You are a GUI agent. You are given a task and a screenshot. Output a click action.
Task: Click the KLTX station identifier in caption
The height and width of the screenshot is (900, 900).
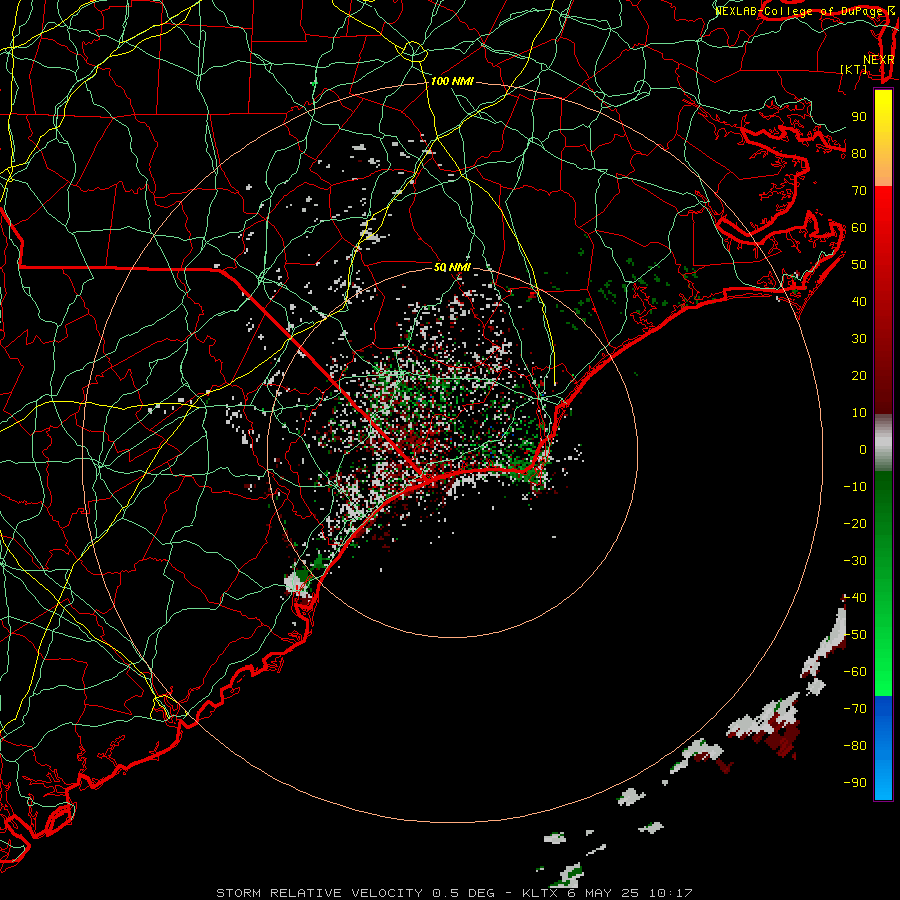[540, 893]
